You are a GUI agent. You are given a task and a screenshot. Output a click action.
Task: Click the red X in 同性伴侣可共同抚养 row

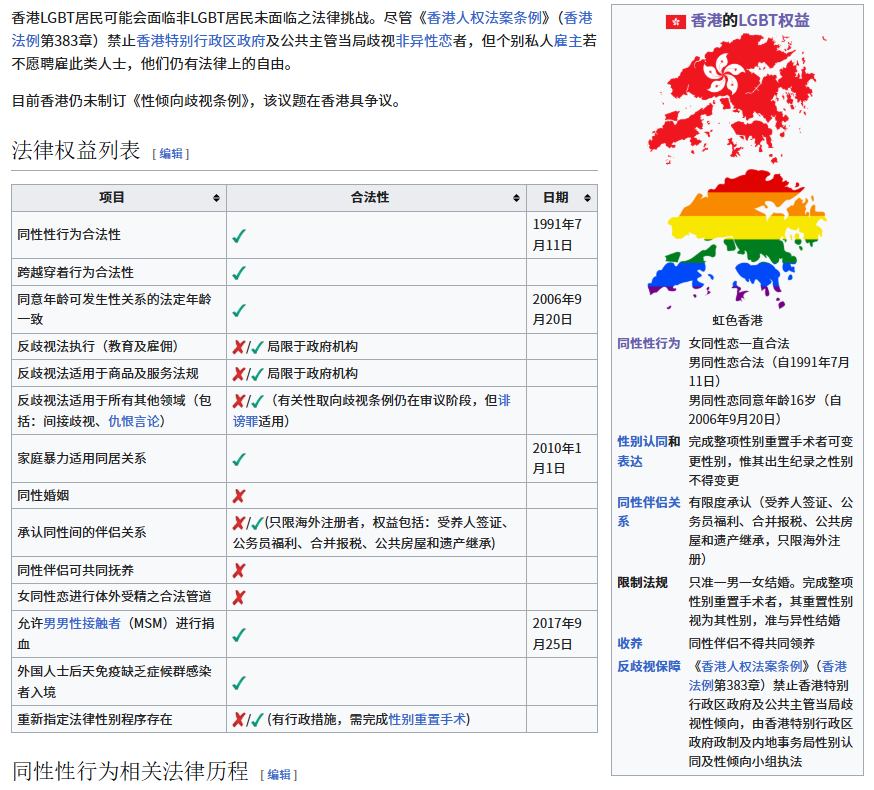pos(239,570)
